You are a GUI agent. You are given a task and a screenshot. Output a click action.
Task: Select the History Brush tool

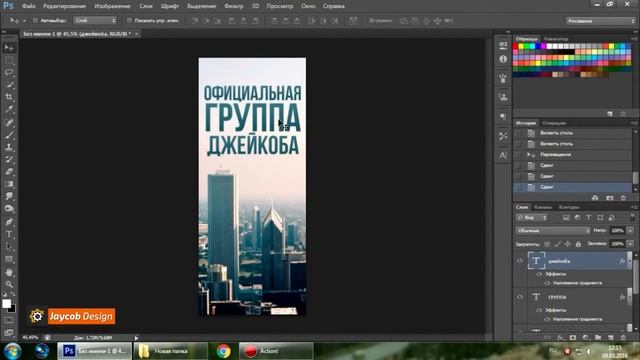(x=9, y=159)
